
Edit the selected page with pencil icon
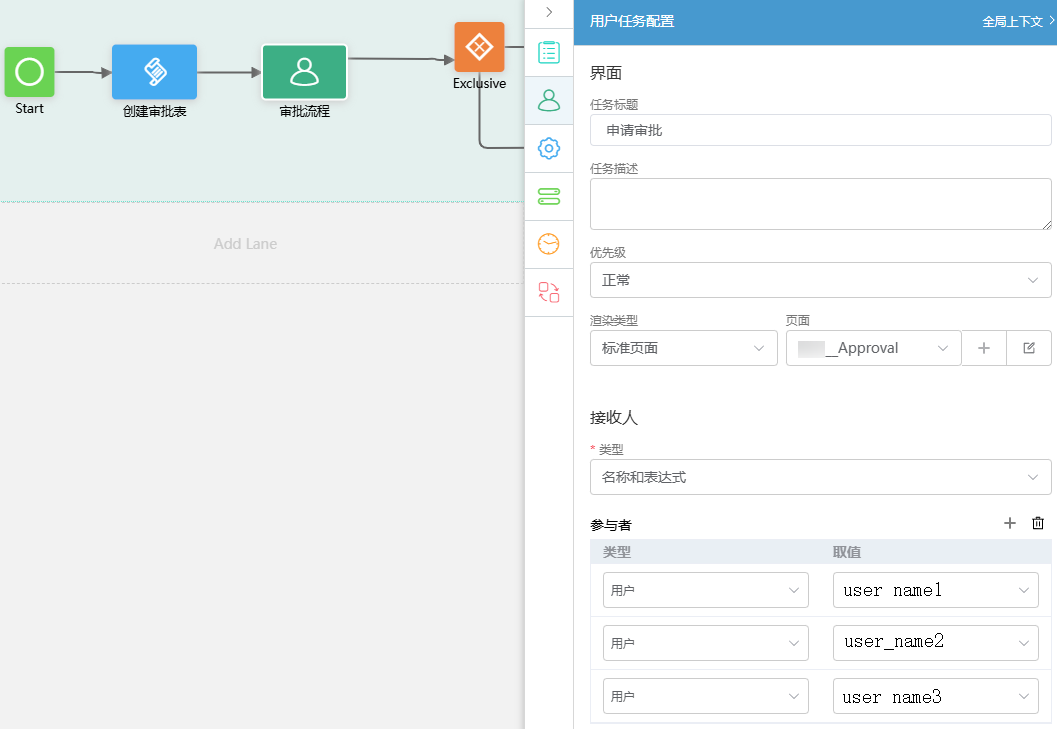1029,348
